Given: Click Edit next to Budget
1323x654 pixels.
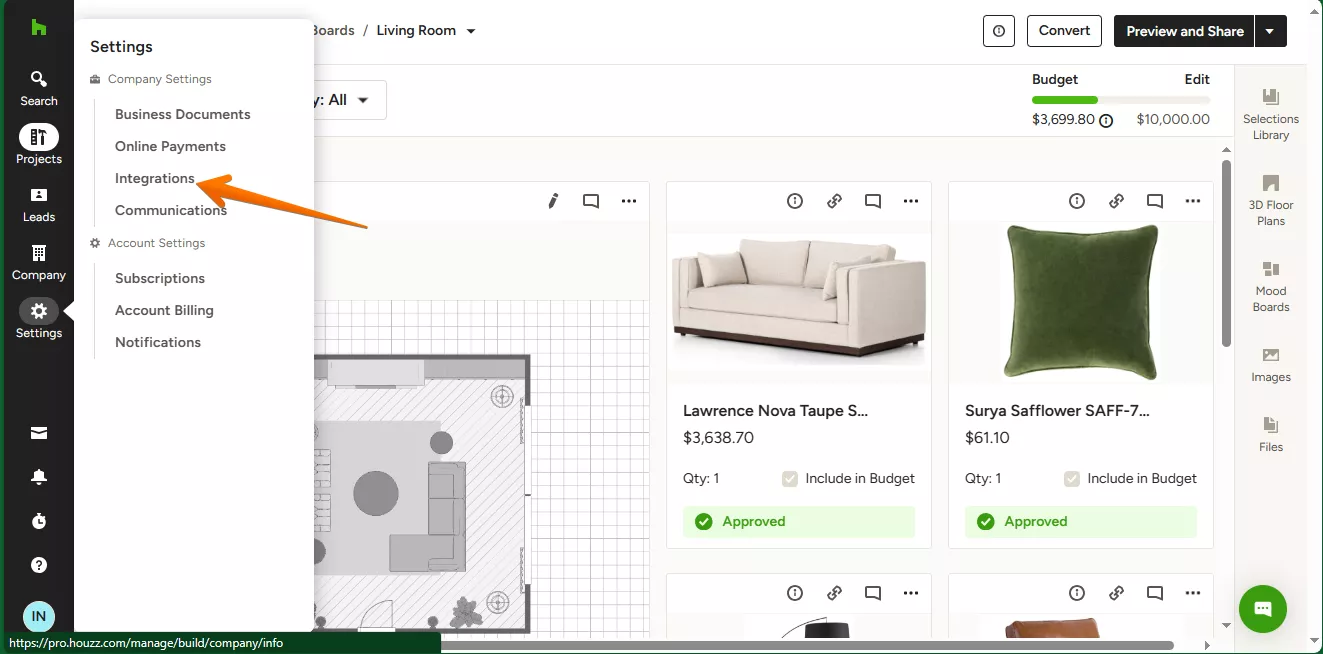Looking at the screenshot, I should coord(1197,79).
